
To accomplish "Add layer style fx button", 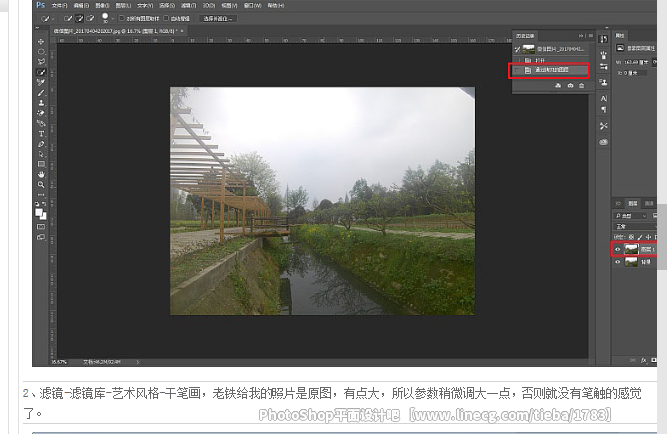I will click(x=644, y=360).
